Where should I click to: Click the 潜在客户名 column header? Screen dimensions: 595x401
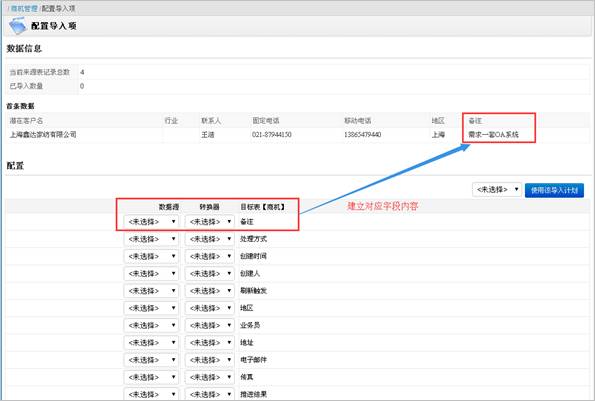tap(26, 121)
